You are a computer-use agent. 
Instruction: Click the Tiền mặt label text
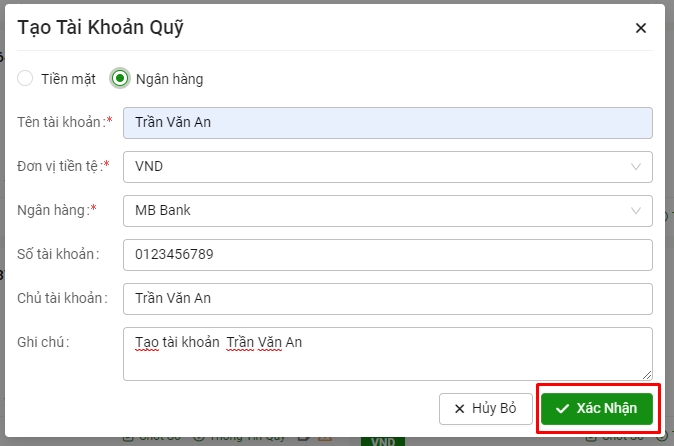pyautogui.click(x=69, y=78)
